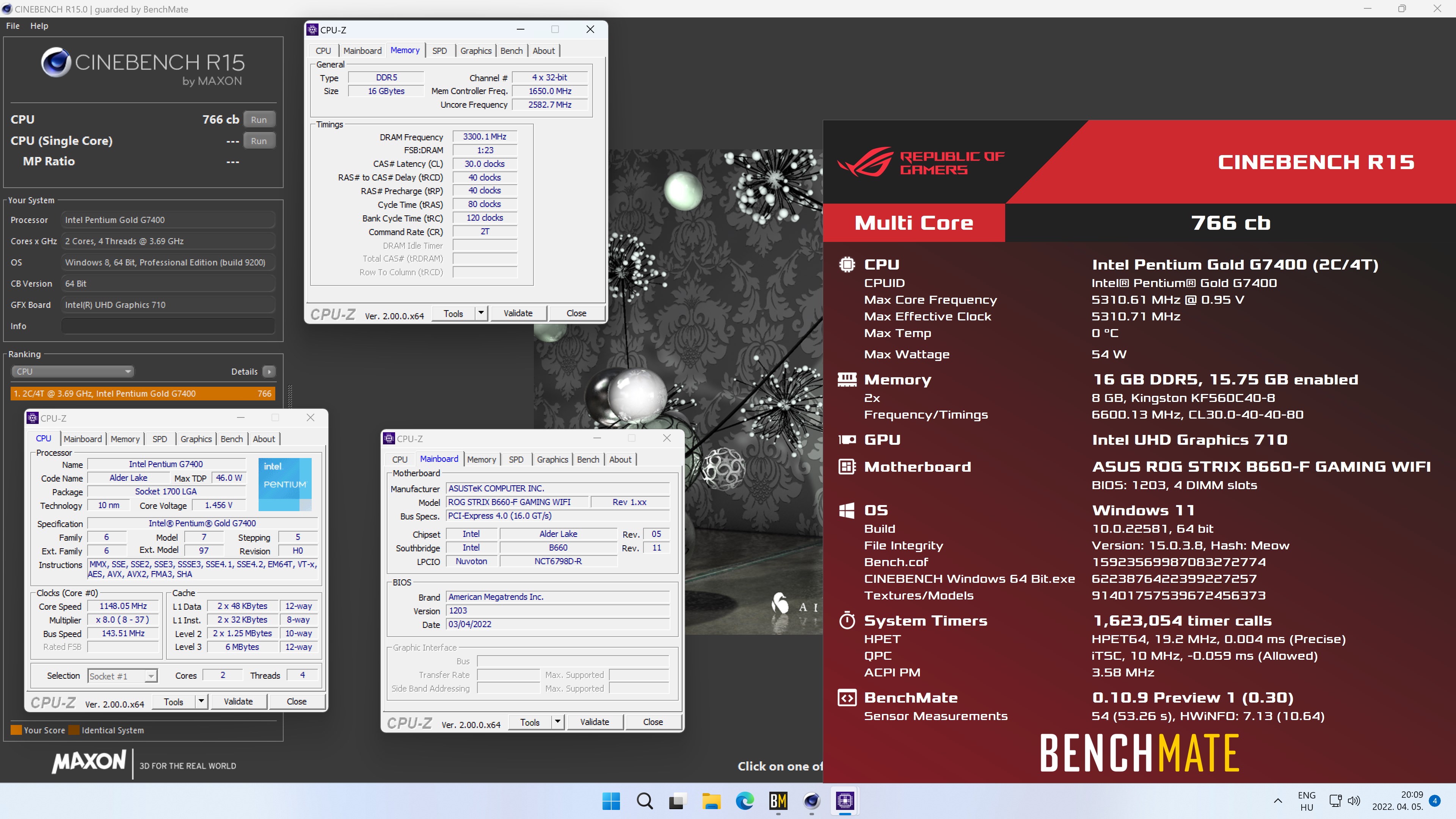
Task: Expand Tools dropdown arrow in CPU window
Action: click(201, 701)
